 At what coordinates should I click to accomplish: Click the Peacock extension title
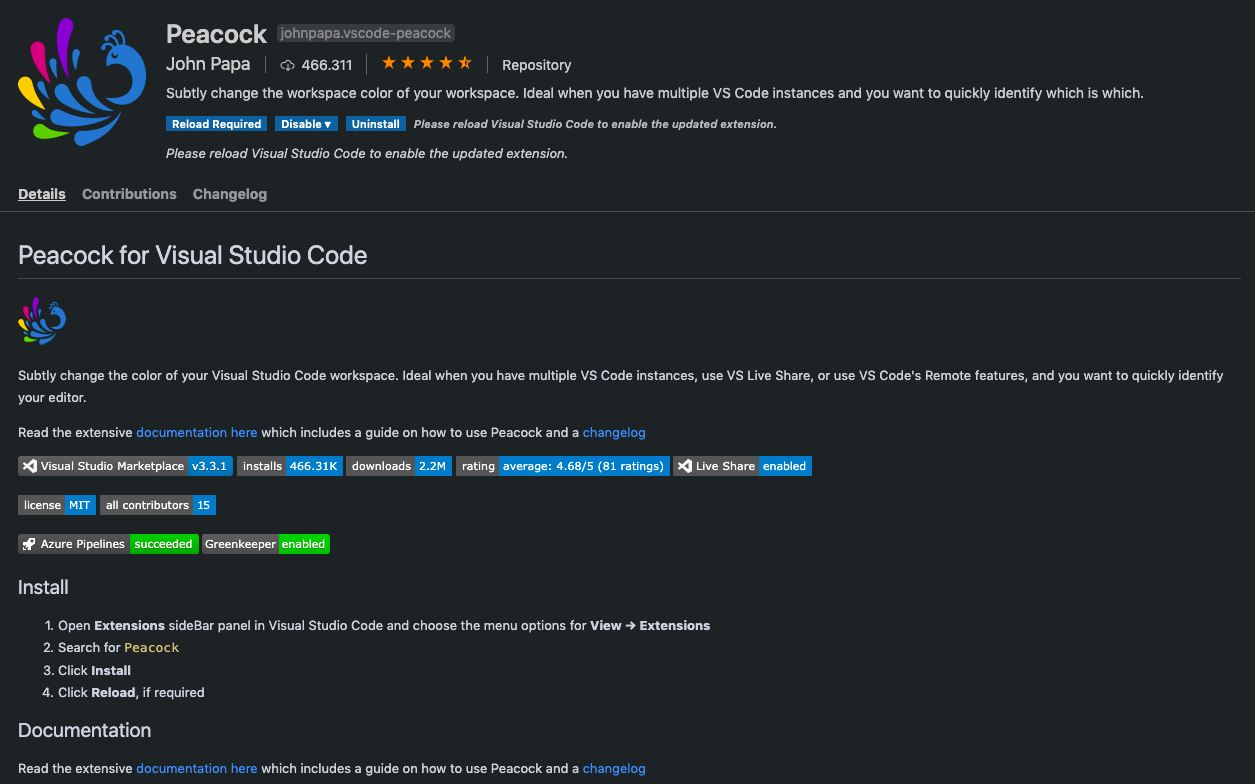point(216,34)
